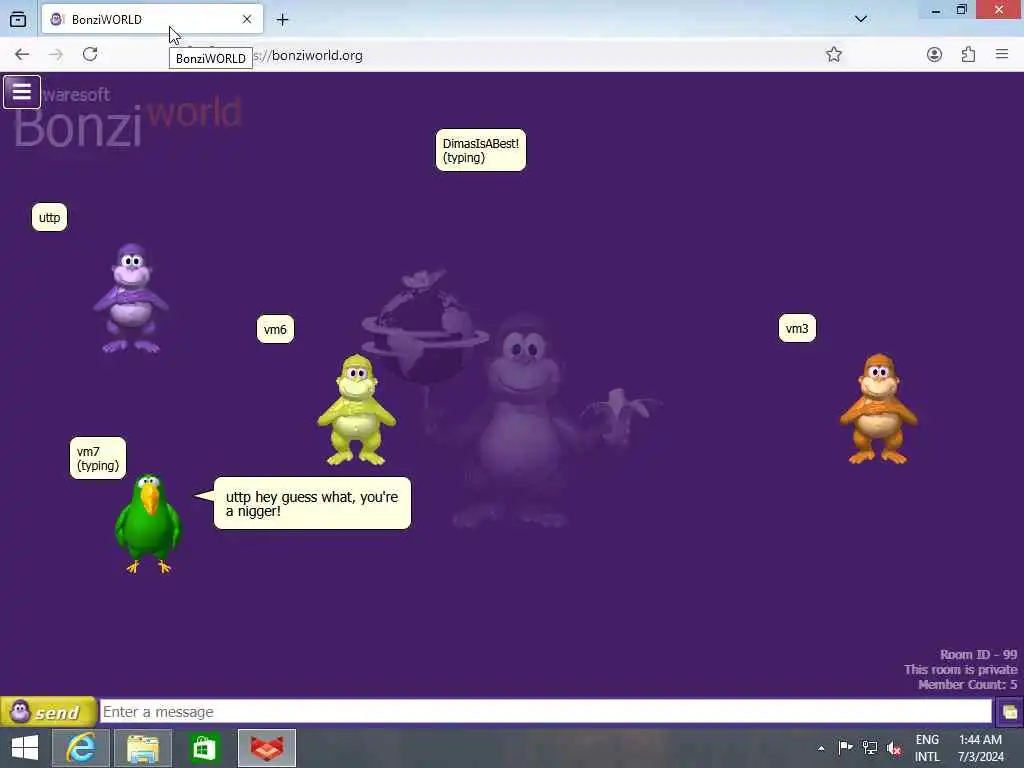Click the This room is private text
1024x768 pixels.
[x=961, y=669]
